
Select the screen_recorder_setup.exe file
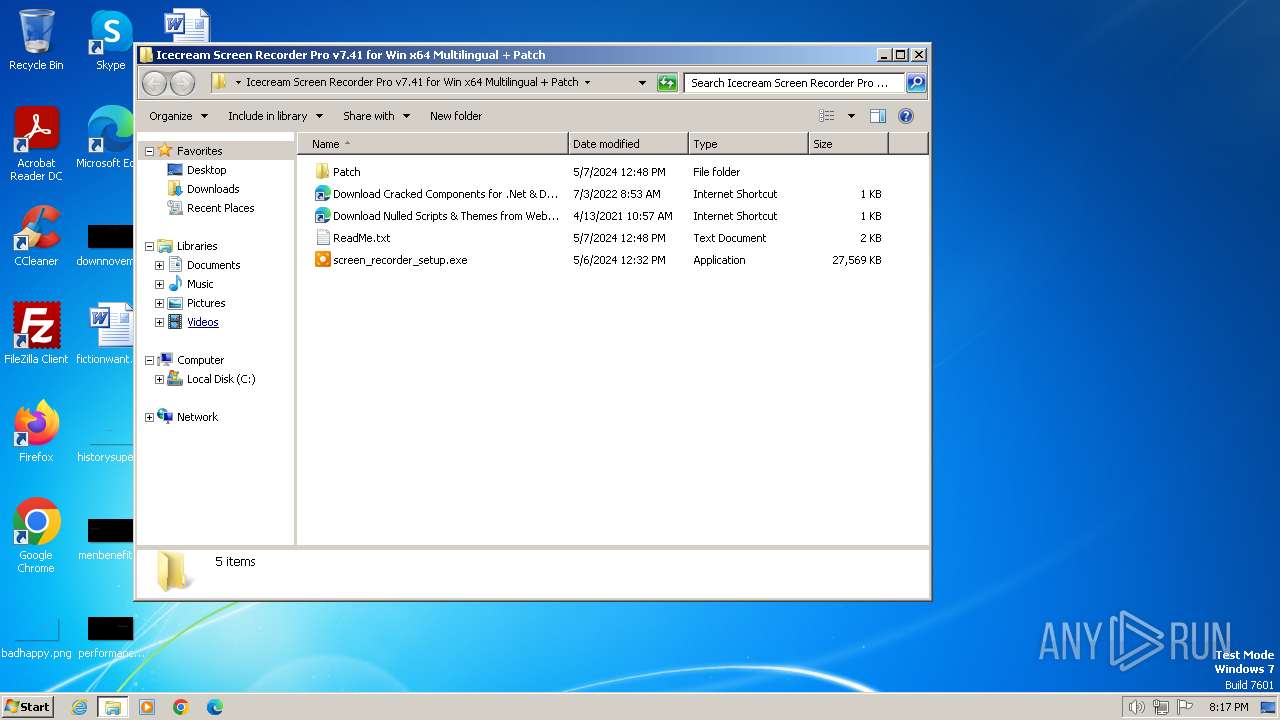[400, 260]
